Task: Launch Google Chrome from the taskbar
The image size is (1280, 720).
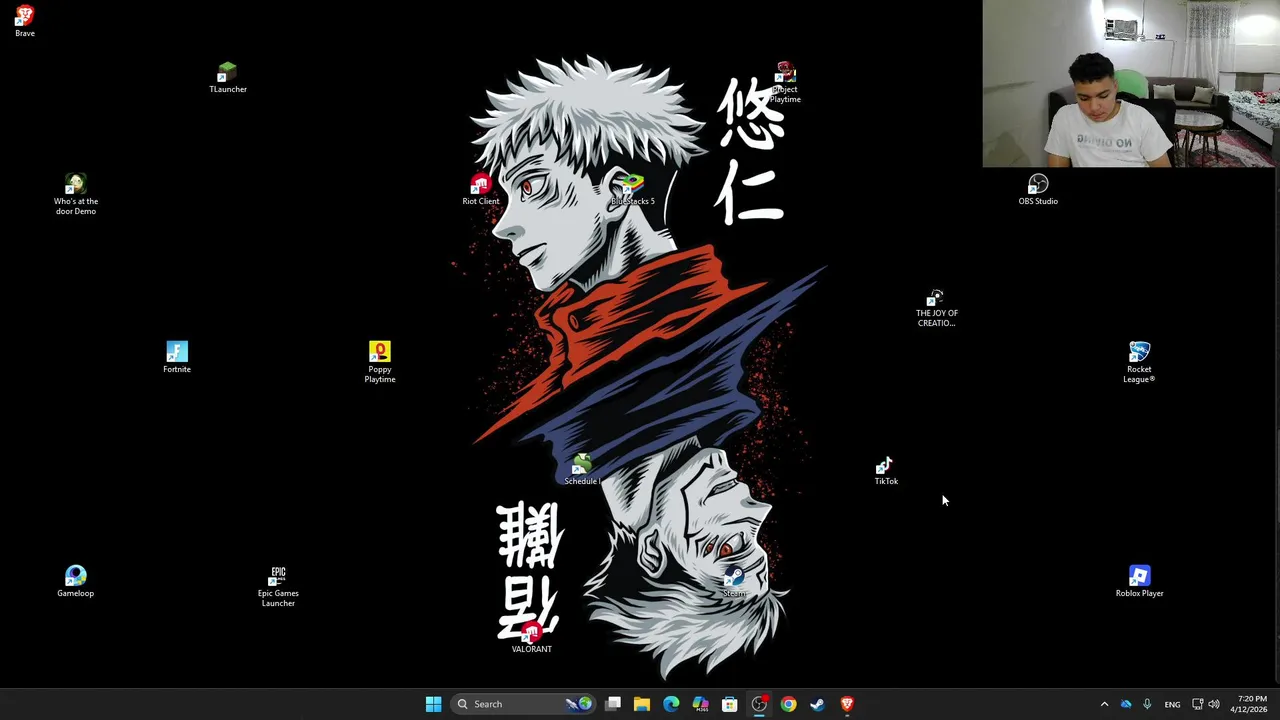Action: point(788,704)
